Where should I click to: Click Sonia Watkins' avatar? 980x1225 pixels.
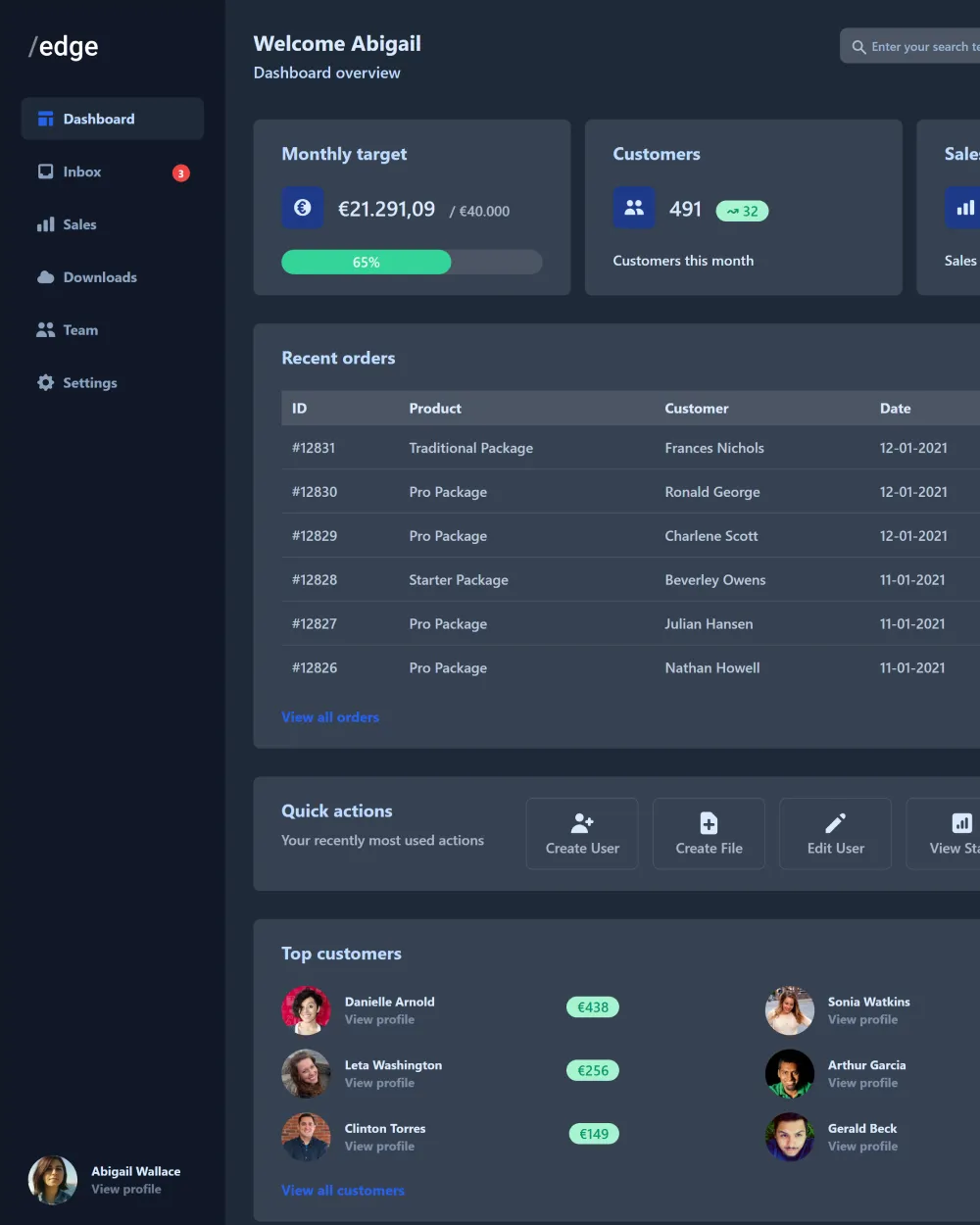point(790,1010)
